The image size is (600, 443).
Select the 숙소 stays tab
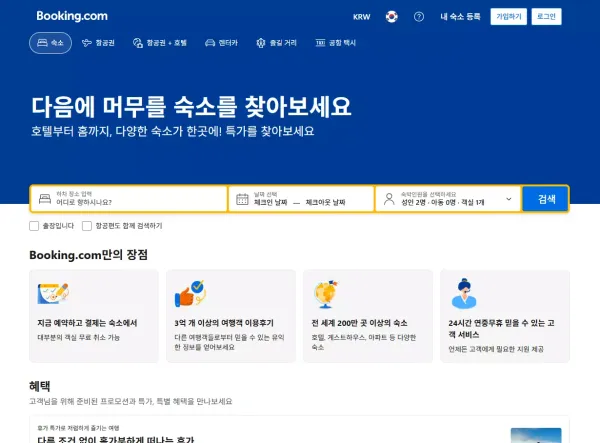[x=51, y=43]
